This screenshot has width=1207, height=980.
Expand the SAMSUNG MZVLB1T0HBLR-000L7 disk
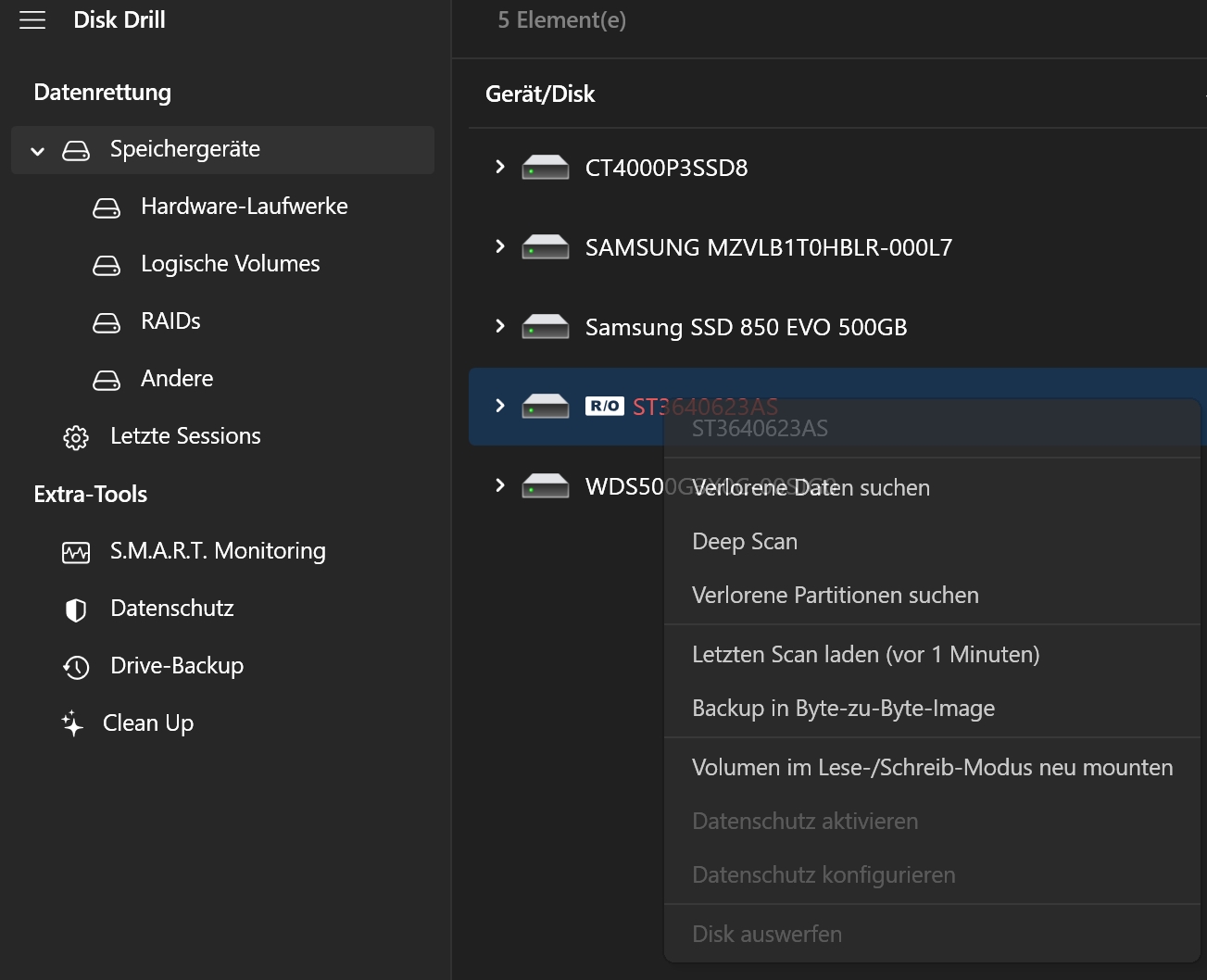click(500, 246)
